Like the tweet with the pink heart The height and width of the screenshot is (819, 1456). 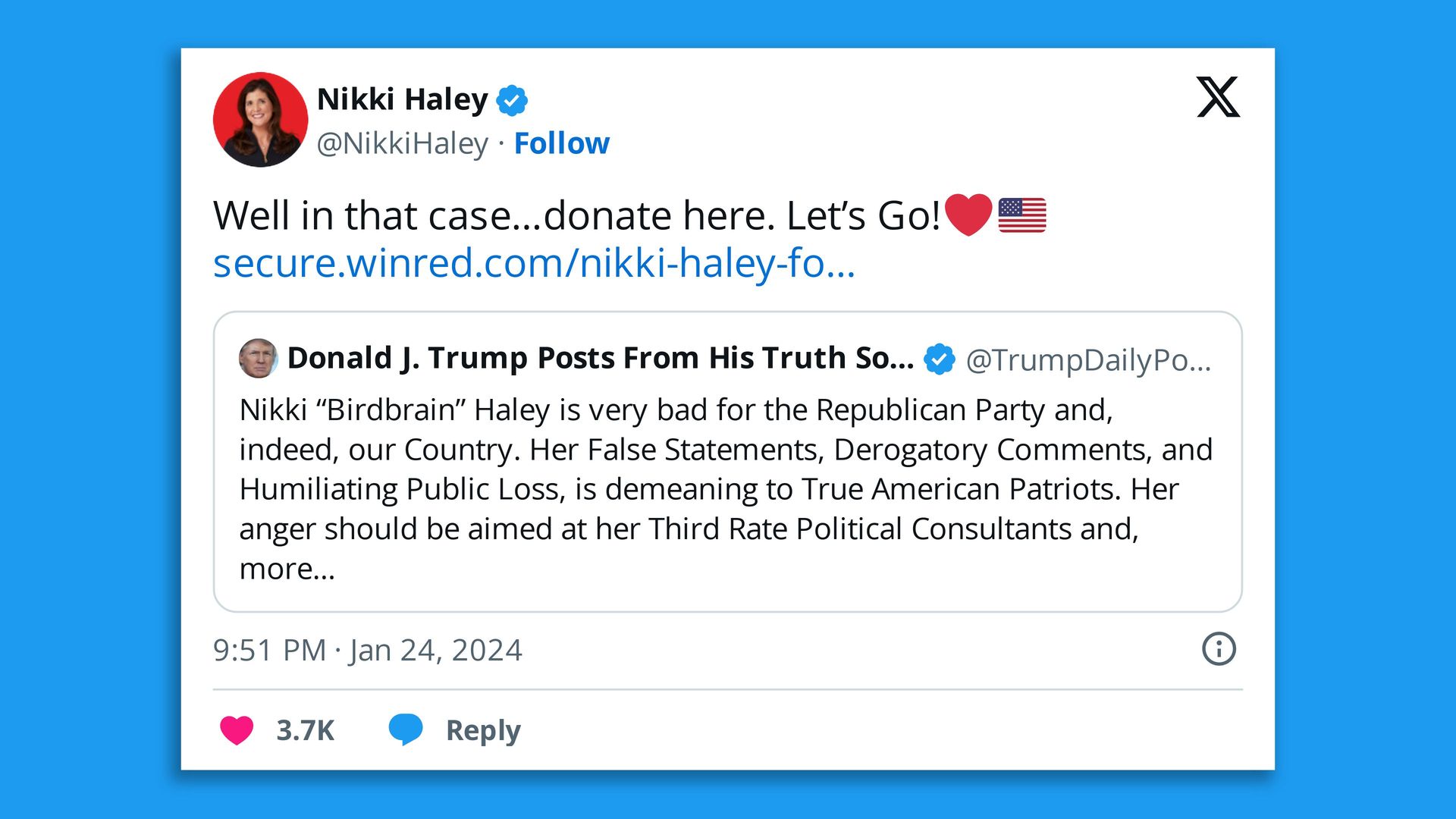[237, 730]
